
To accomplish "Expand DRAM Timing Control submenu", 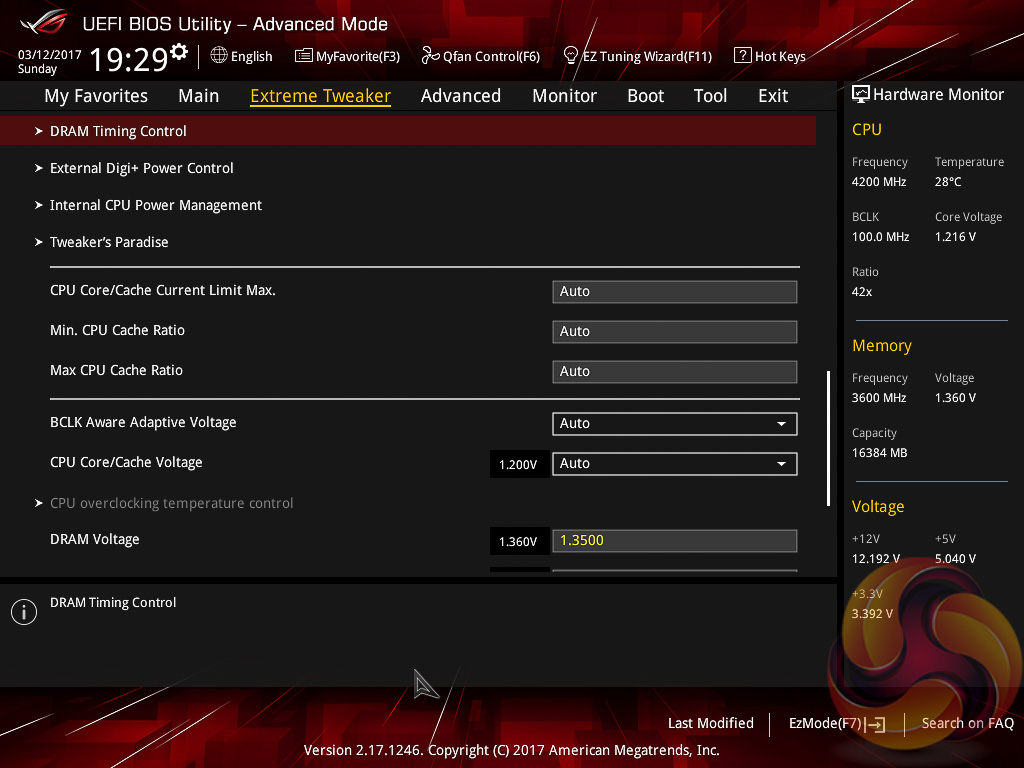I will click(408, 131).
